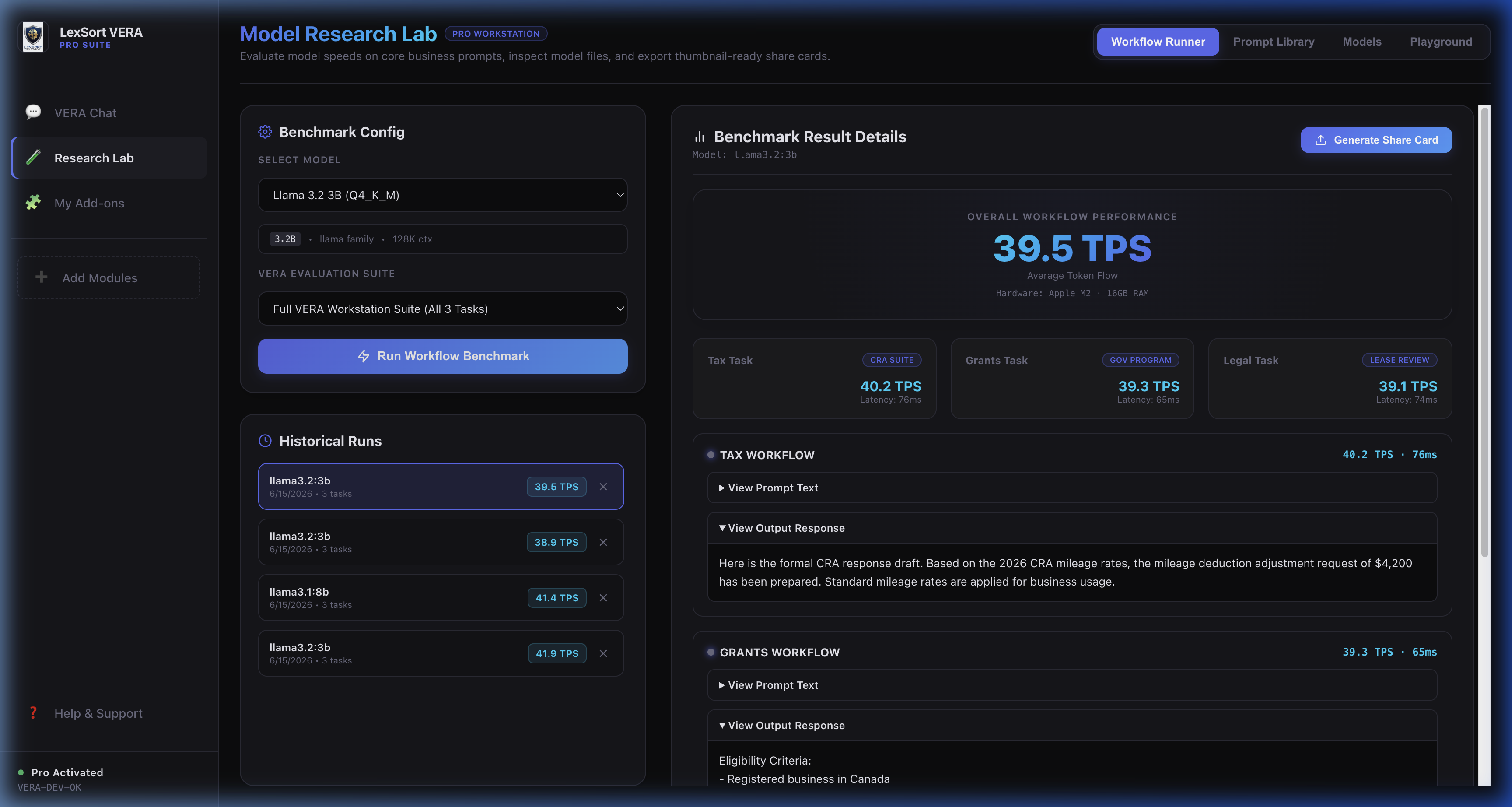Click the GOV PROGRAM badge
The image size is (1512, 807).
point(1141,360)
